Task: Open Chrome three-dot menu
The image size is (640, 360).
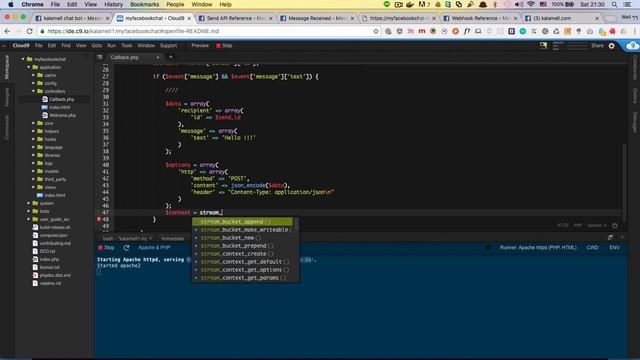Action: click(635, 31)
